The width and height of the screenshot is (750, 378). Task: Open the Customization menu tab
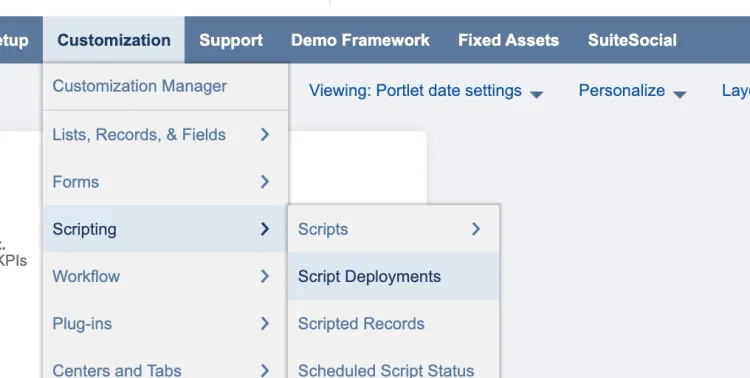point(114,40)
